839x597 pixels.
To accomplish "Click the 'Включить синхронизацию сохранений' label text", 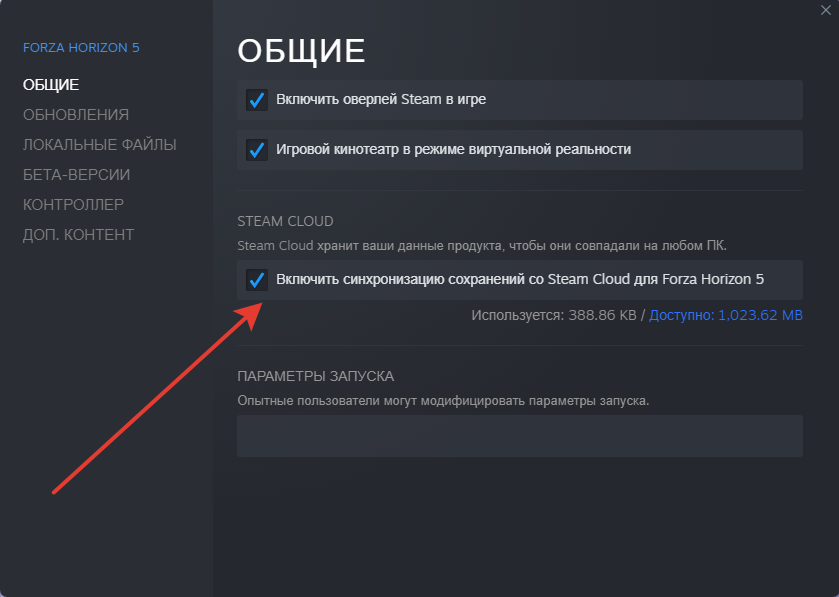I will click(520, 280).
